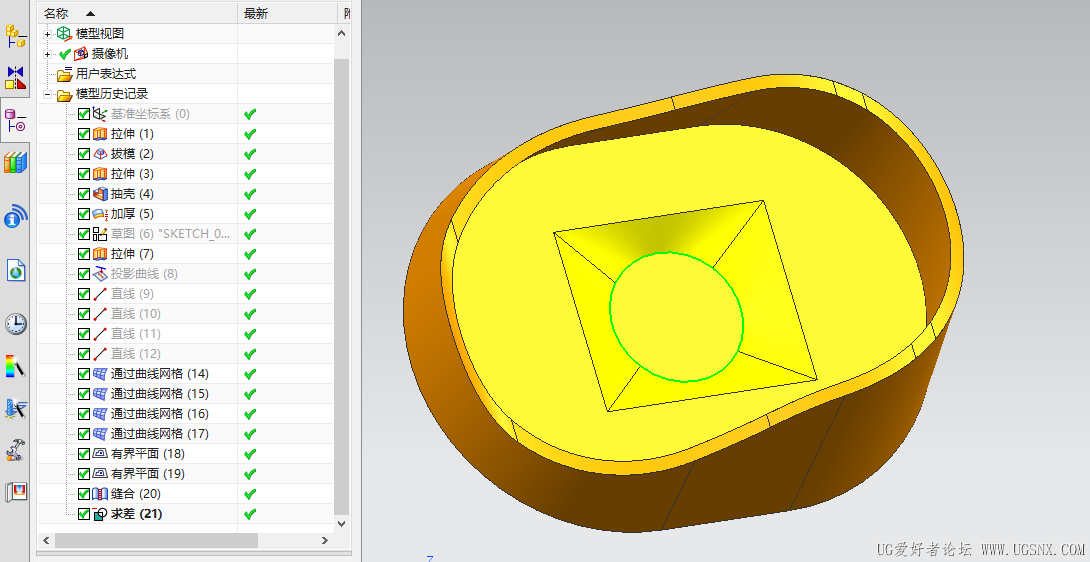1090x562 pixels.
Task: Click the Draft icon of 拔模 (2)
Action: [x=100, y=154]
